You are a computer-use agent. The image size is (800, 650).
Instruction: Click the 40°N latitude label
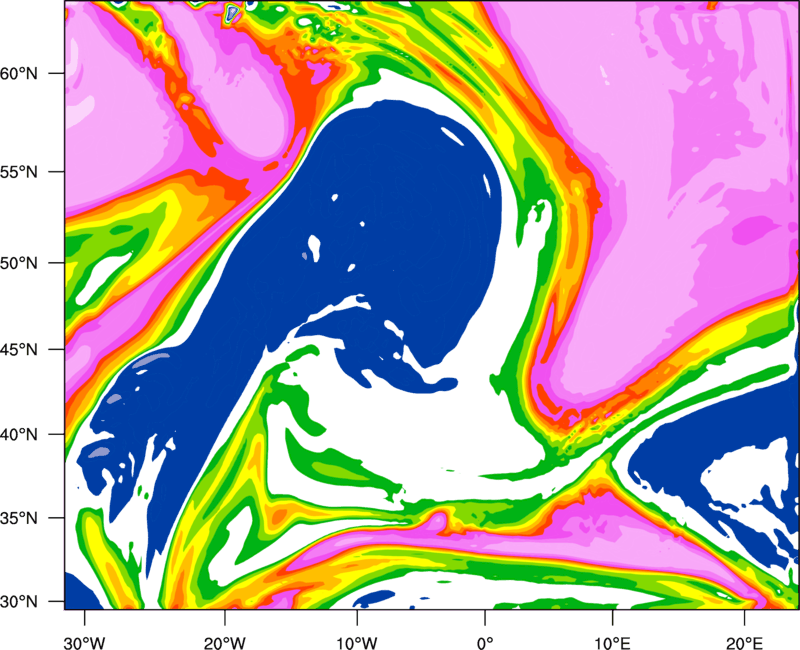coord(19,435)
